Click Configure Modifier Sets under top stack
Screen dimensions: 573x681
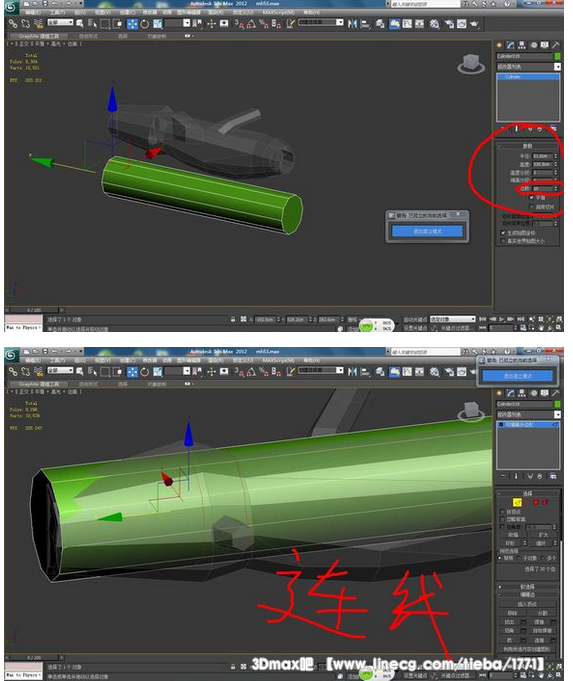click(553, 129)
